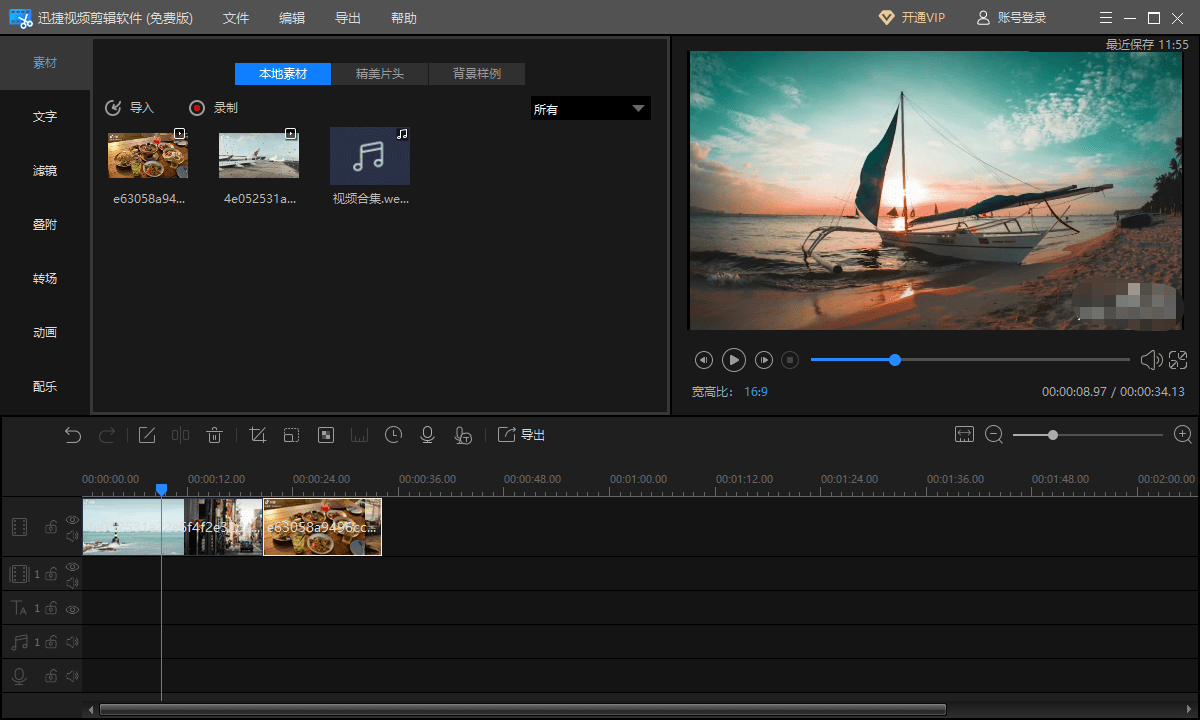1200x720 pixels.
Task: Start voiceover with microphone icon
Action: point(427,434)
